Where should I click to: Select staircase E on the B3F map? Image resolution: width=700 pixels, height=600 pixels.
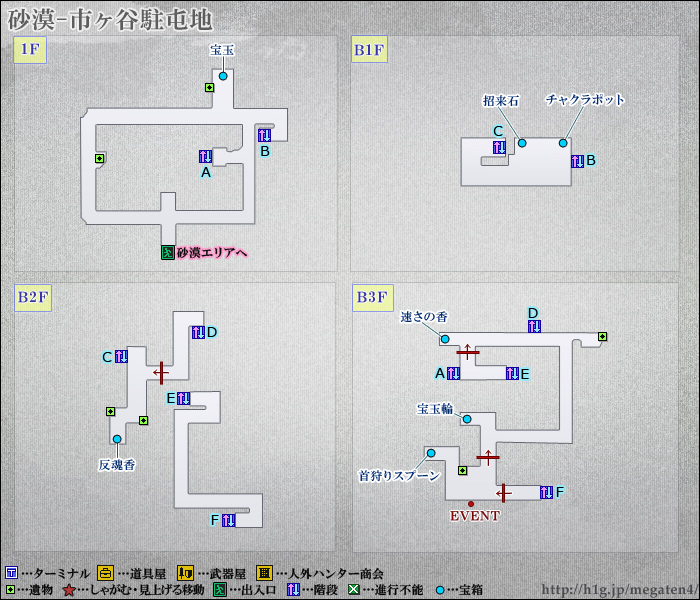click(511, 373)
